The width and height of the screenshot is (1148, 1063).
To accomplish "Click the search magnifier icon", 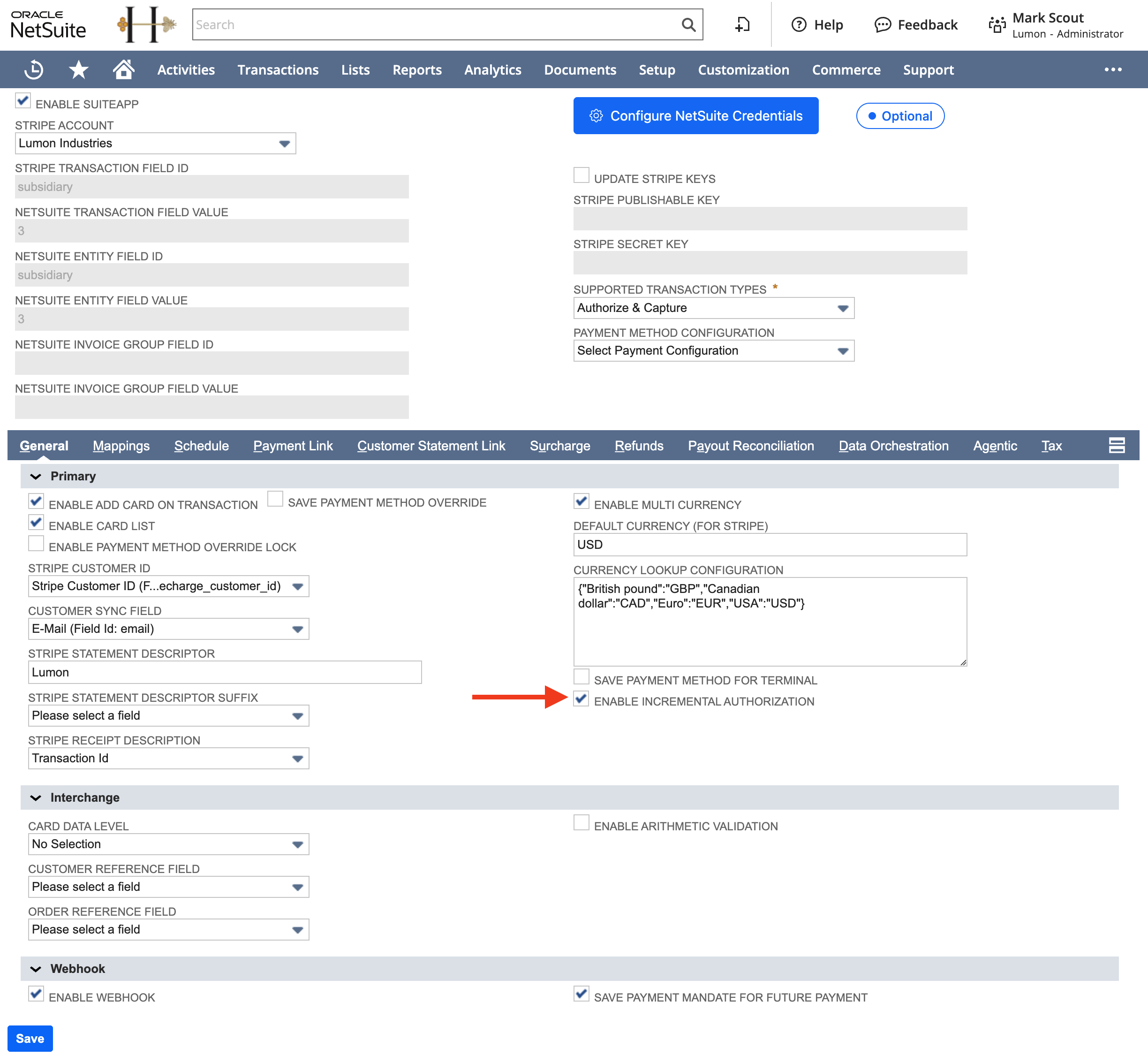I will pyautogui.click(x=688, y=25).
